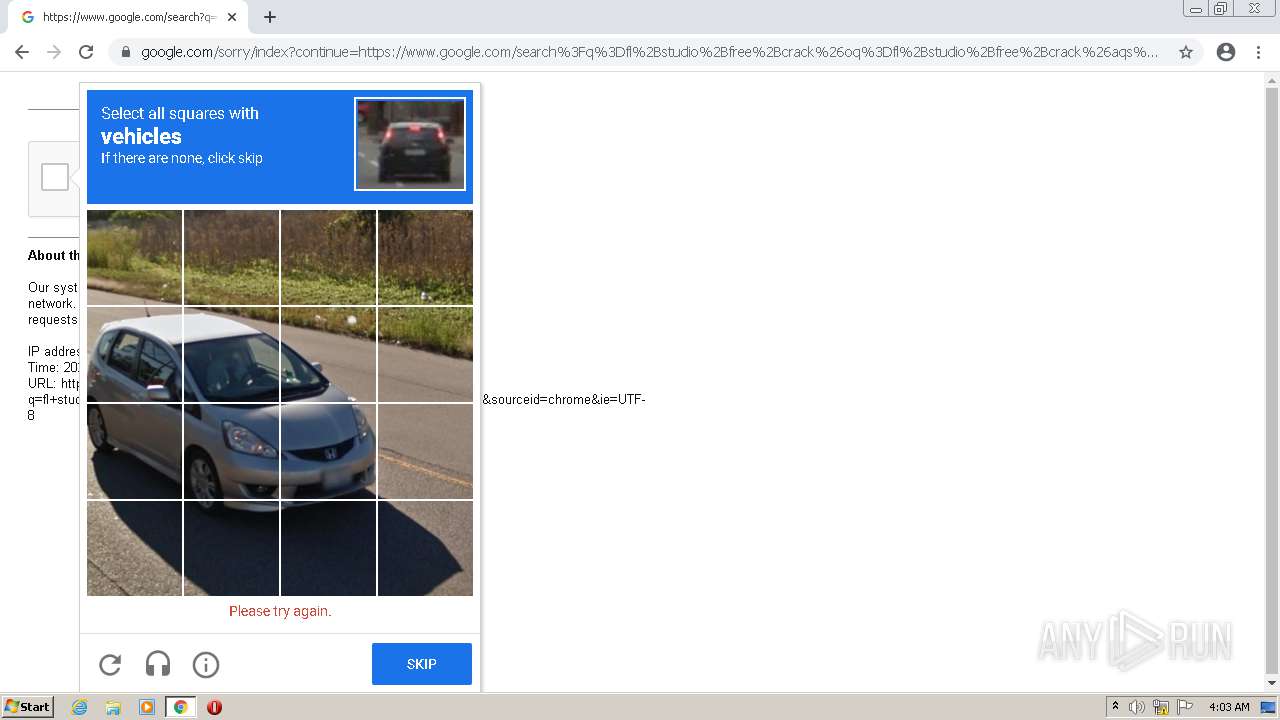Select tile with Honda front grille
This screenshot has width=1280, height=720.
328,451
